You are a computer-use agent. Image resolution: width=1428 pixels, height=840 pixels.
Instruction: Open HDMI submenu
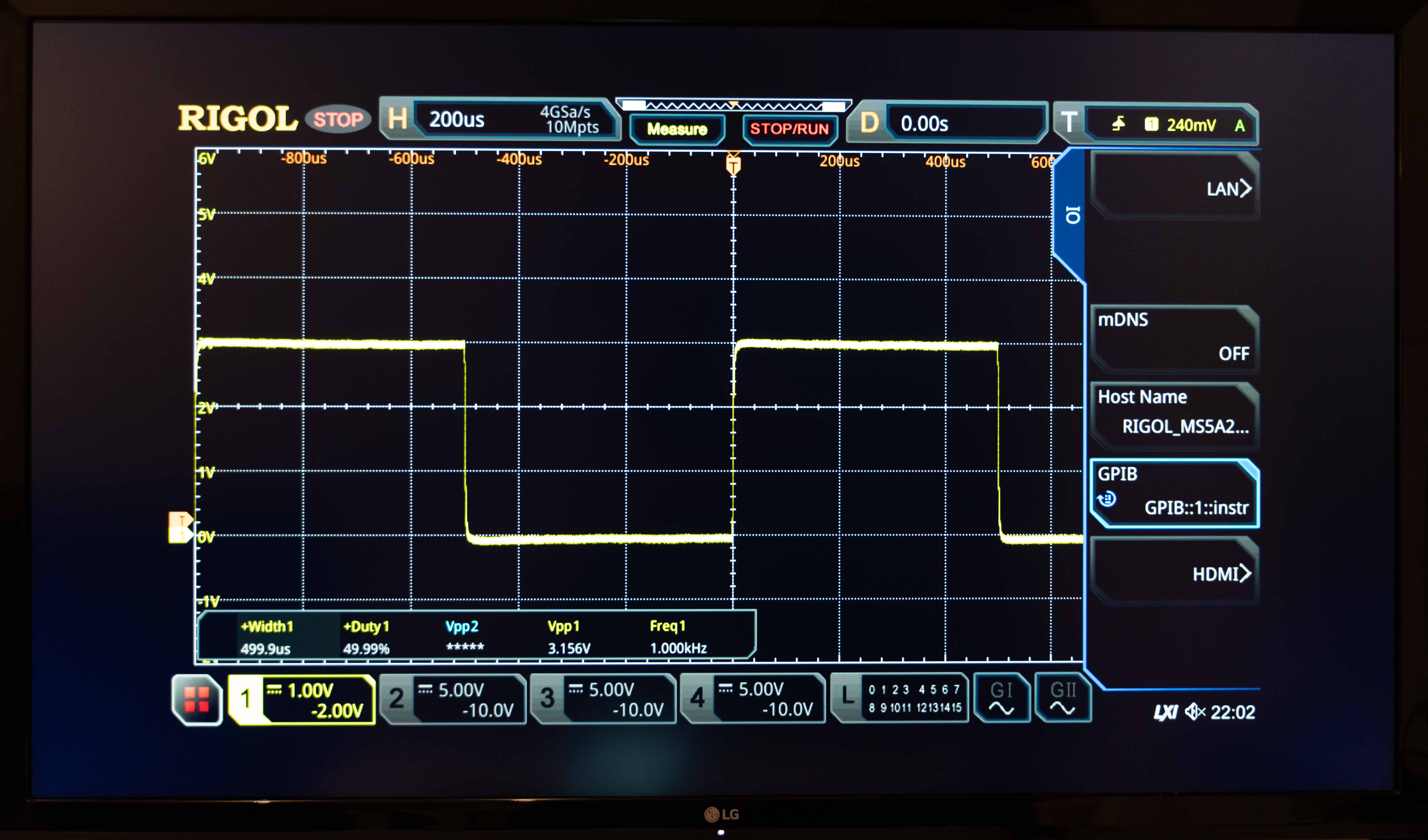[x=1175, y=571]
